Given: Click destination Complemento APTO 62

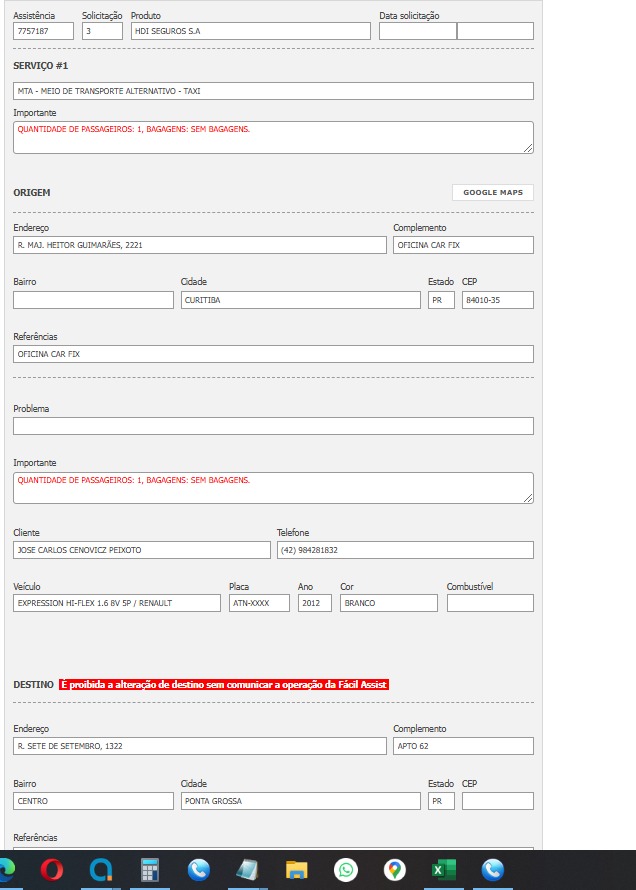Looking at the screenshot, I should pos(463,746).
